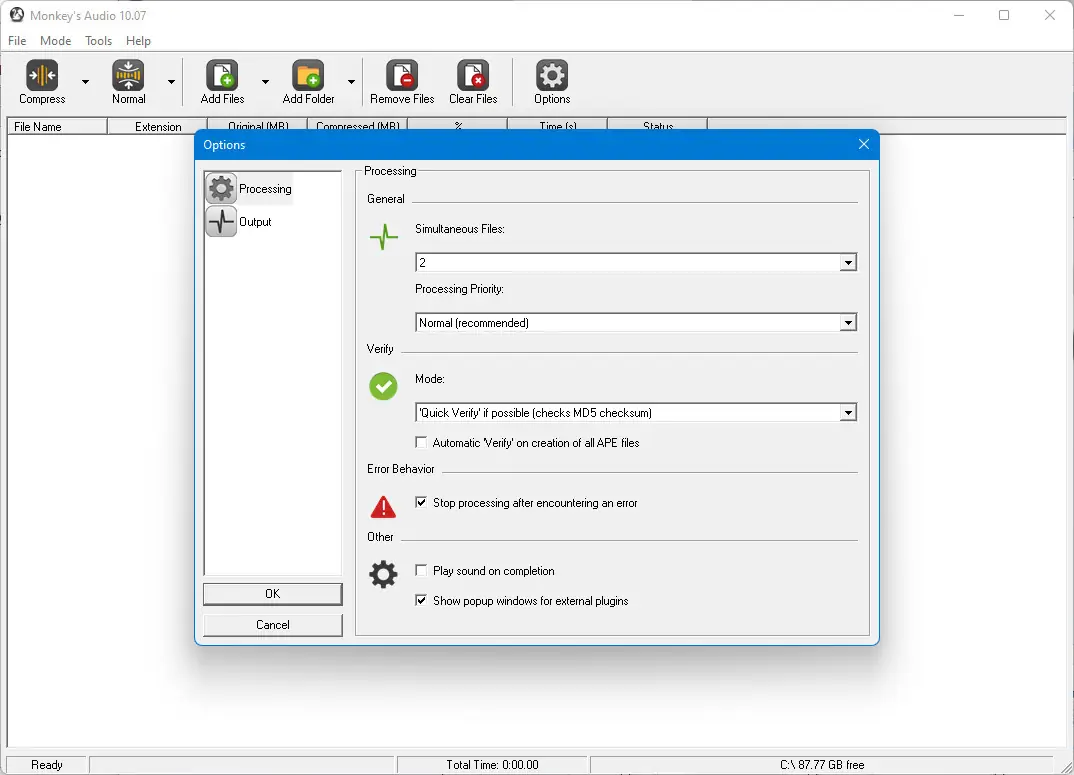
Task: Expand the Add Files dropdown arrow
Action: click(x=265, y=82)
